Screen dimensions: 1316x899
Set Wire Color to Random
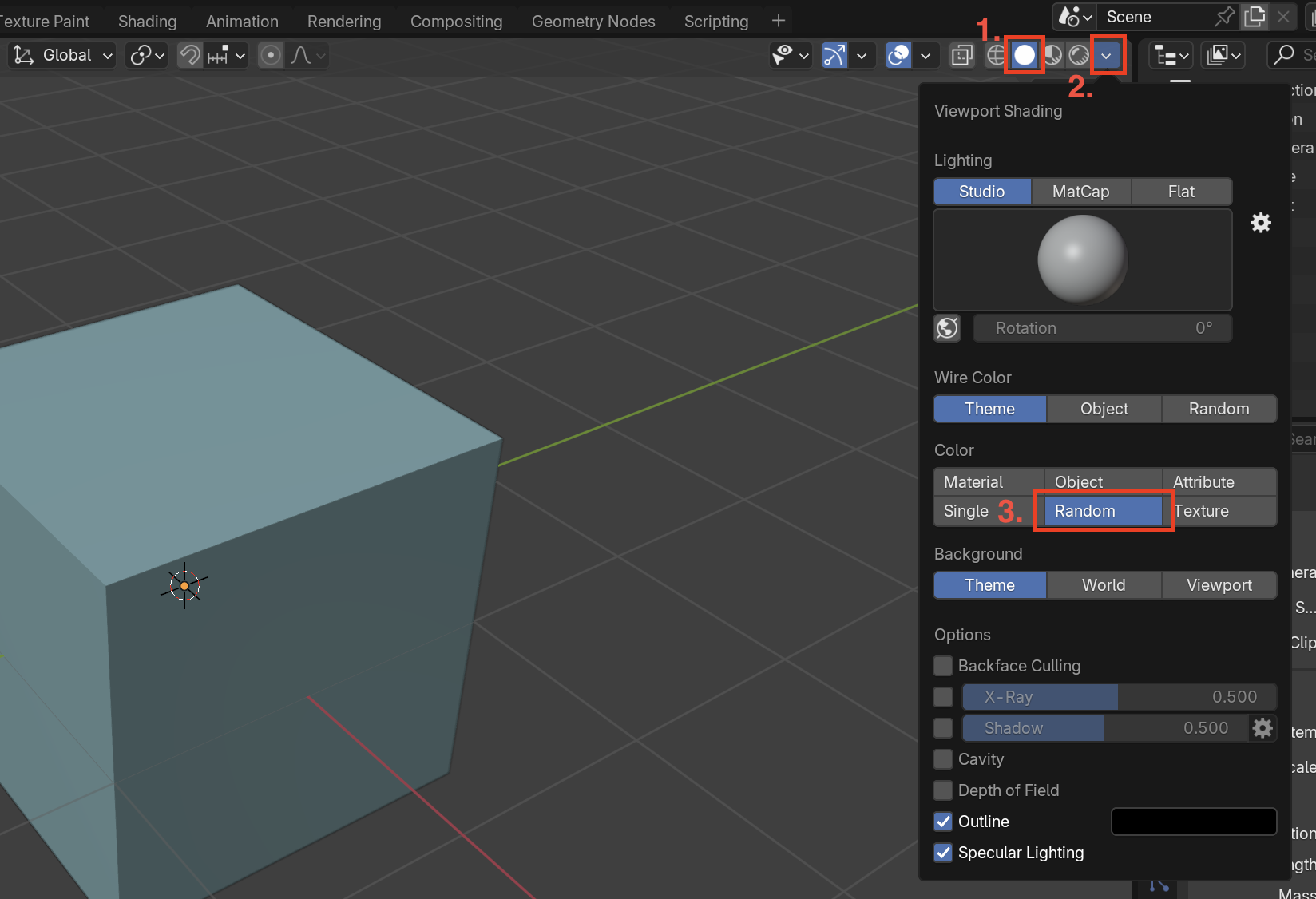click(x=1219, y=409)
